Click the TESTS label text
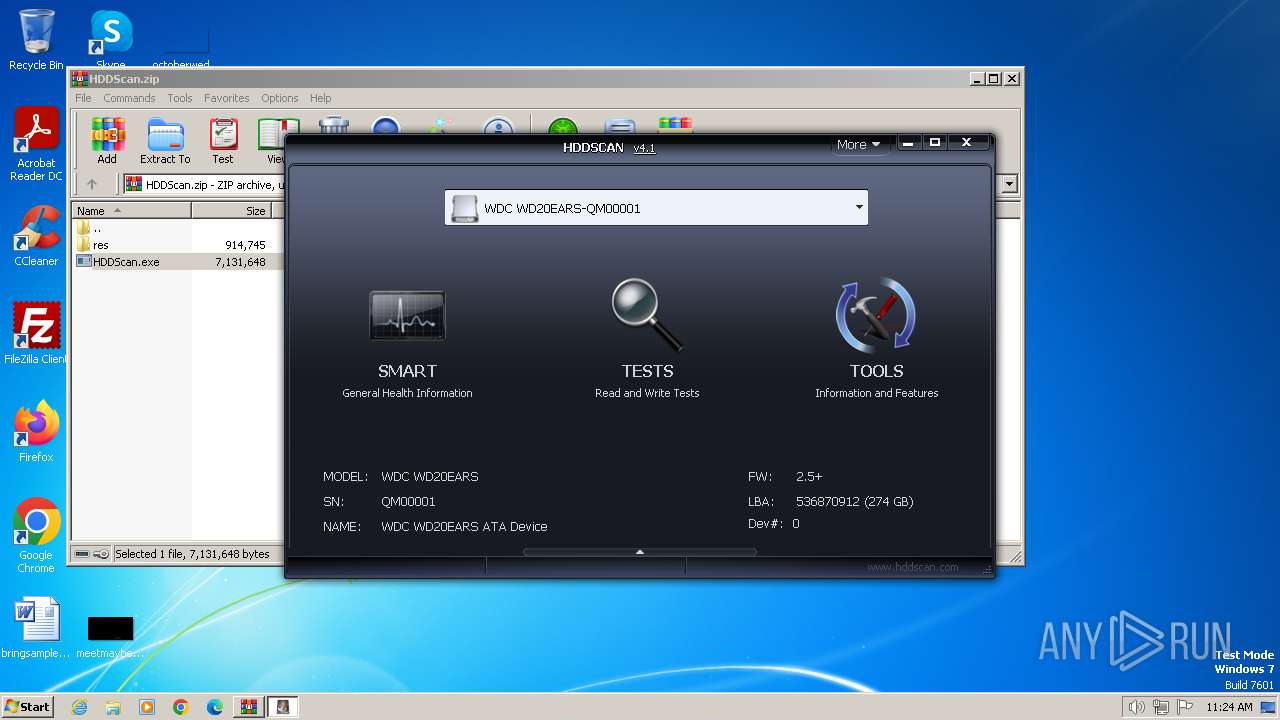1280x720 pixels. 647,371
